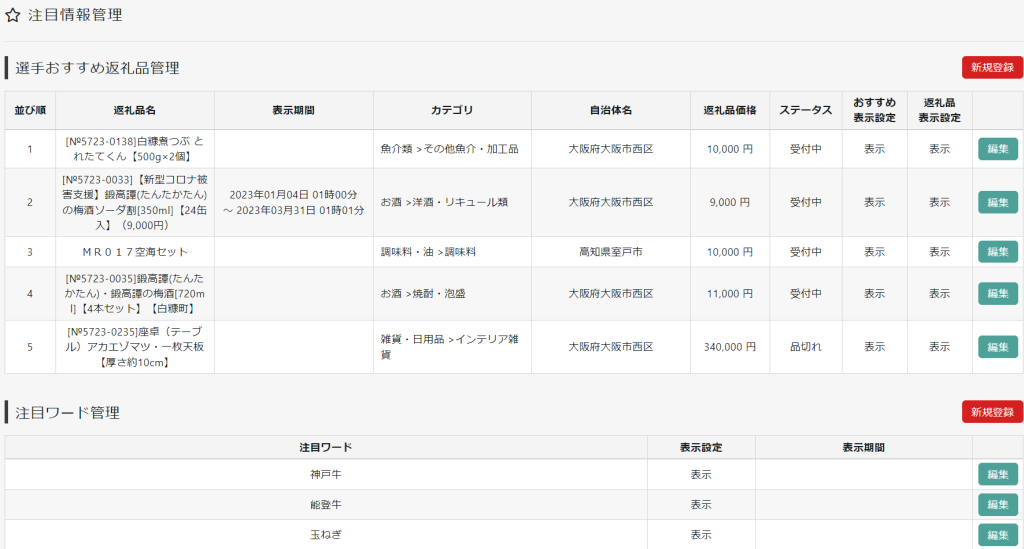The image size is (1024, 549).
Task: Click the ステータス column header
Action: pyautogui.click(x=806, y=110)
